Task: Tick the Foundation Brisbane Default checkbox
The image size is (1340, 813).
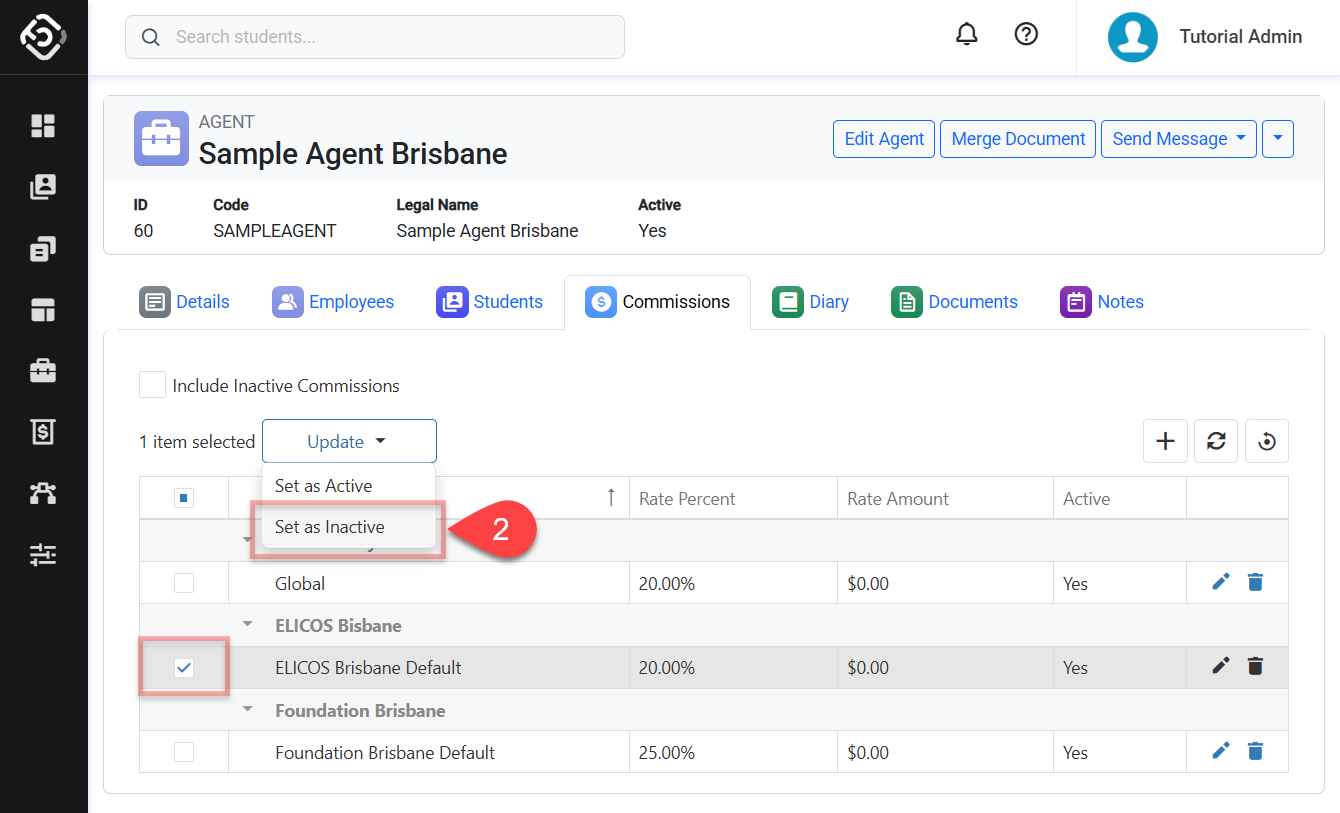Action: coord(184,752)
